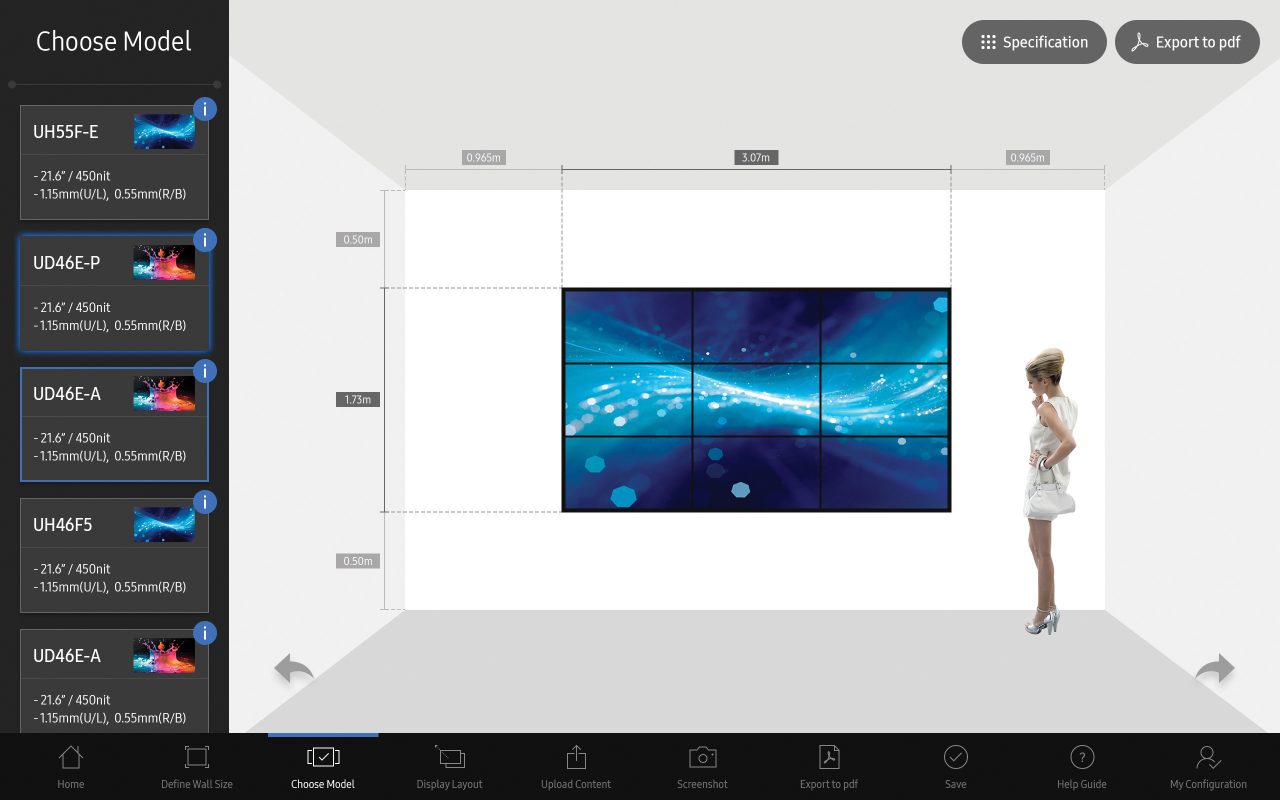Viewport: 1280px width, 800px height.
Task: Select the UH46F5 model card
Action: coord(114,556)
